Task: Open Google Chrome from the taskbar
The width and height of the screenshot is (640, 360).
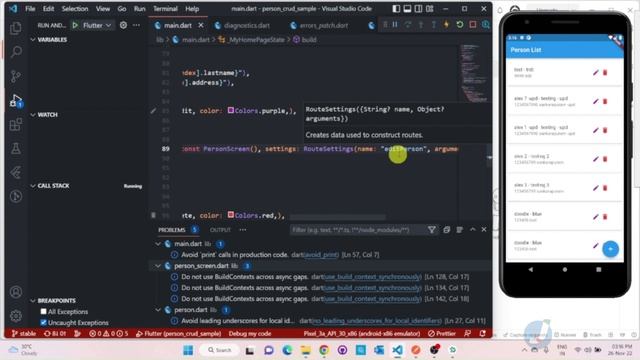Action: pos(324,350)
